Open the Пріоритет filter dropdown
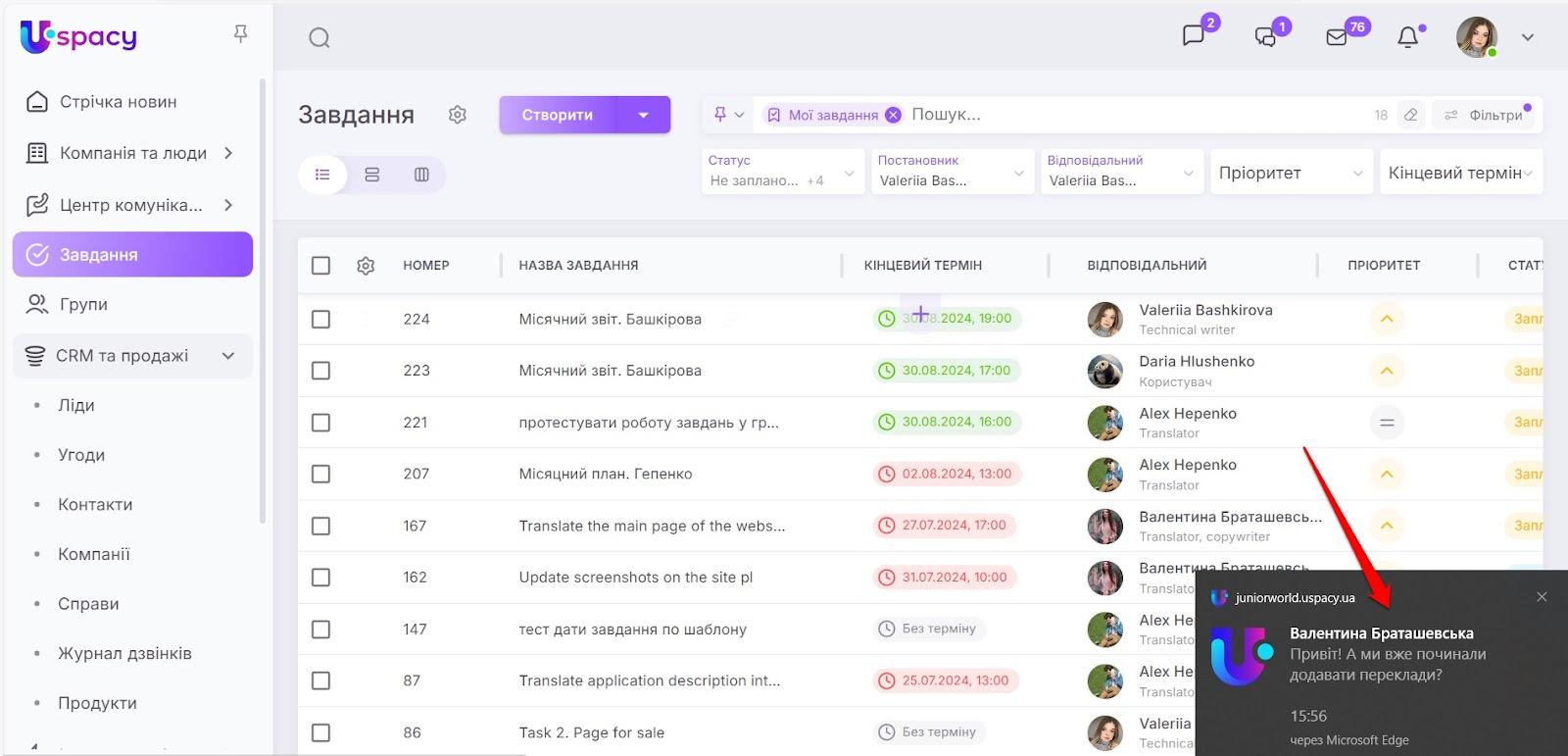 pyautogui.click(x=1290, y=173)
